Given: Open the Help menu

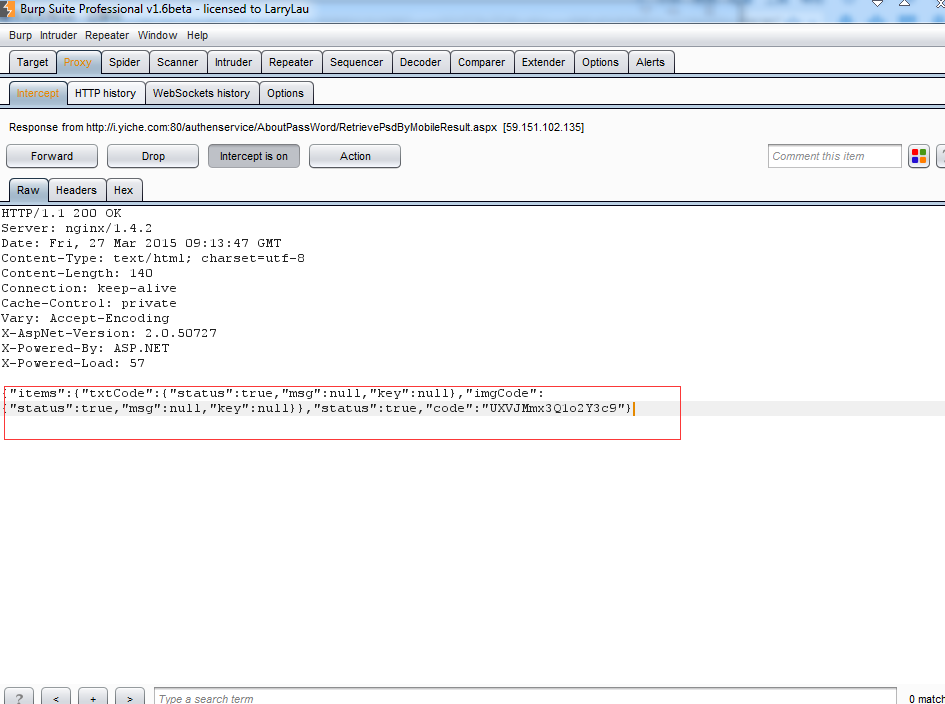Looking at the screenshot, I should tap(197, 36).
